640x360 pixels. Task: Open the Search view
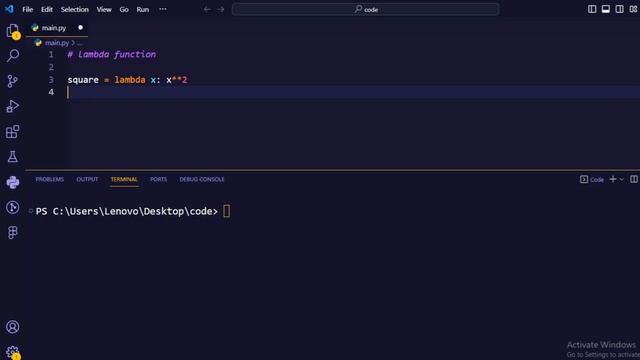coord(13,56)
